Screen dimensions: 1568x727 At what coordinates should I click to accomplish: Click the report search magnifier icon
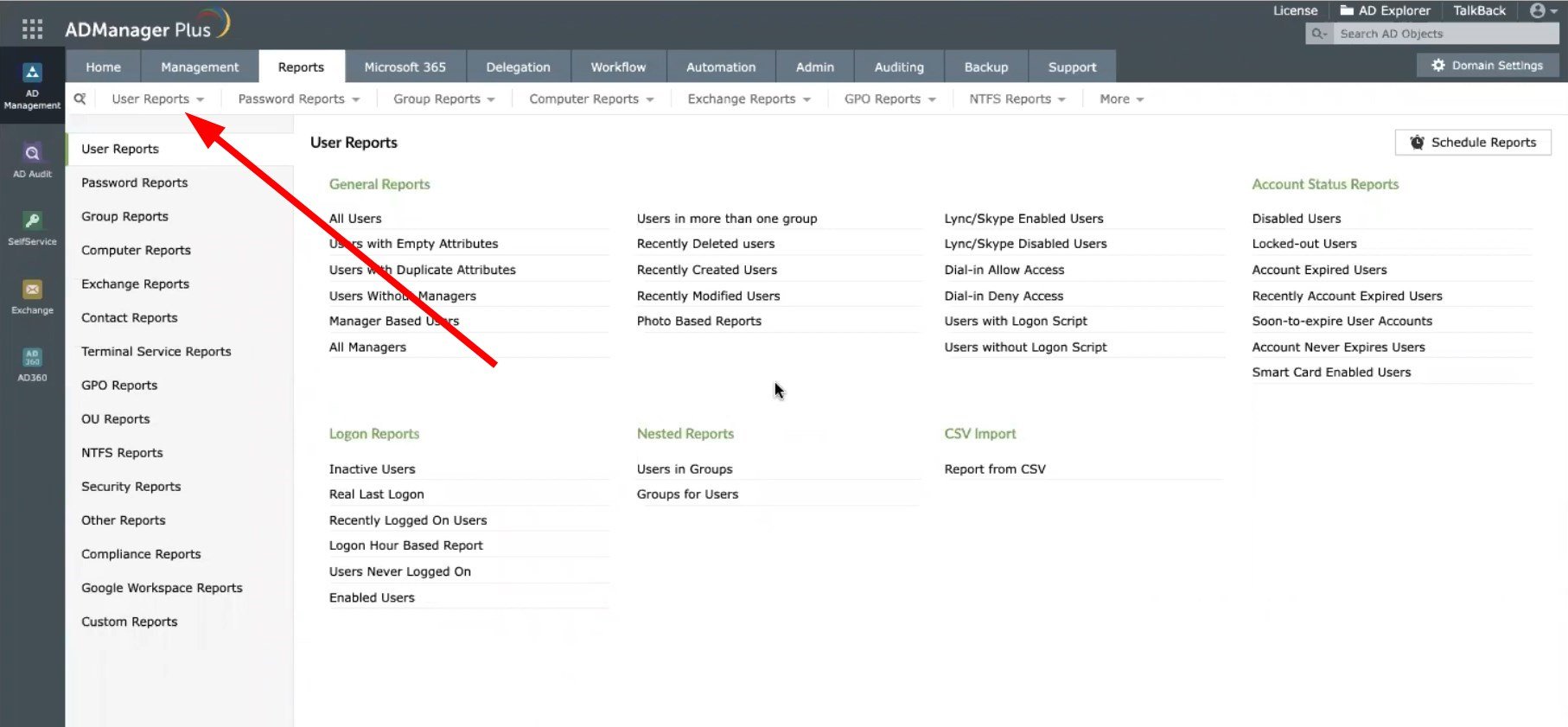tap(80, 99)
